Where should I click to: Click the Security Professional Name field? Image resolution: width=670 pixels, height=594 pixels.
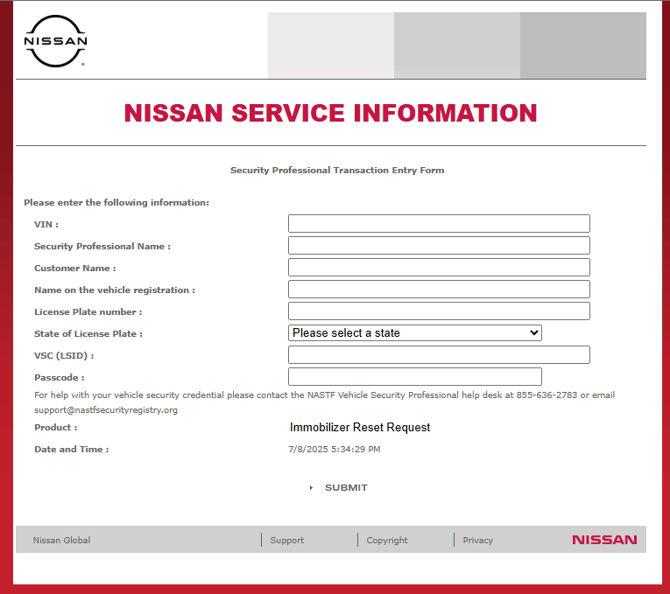pos(439,245)
